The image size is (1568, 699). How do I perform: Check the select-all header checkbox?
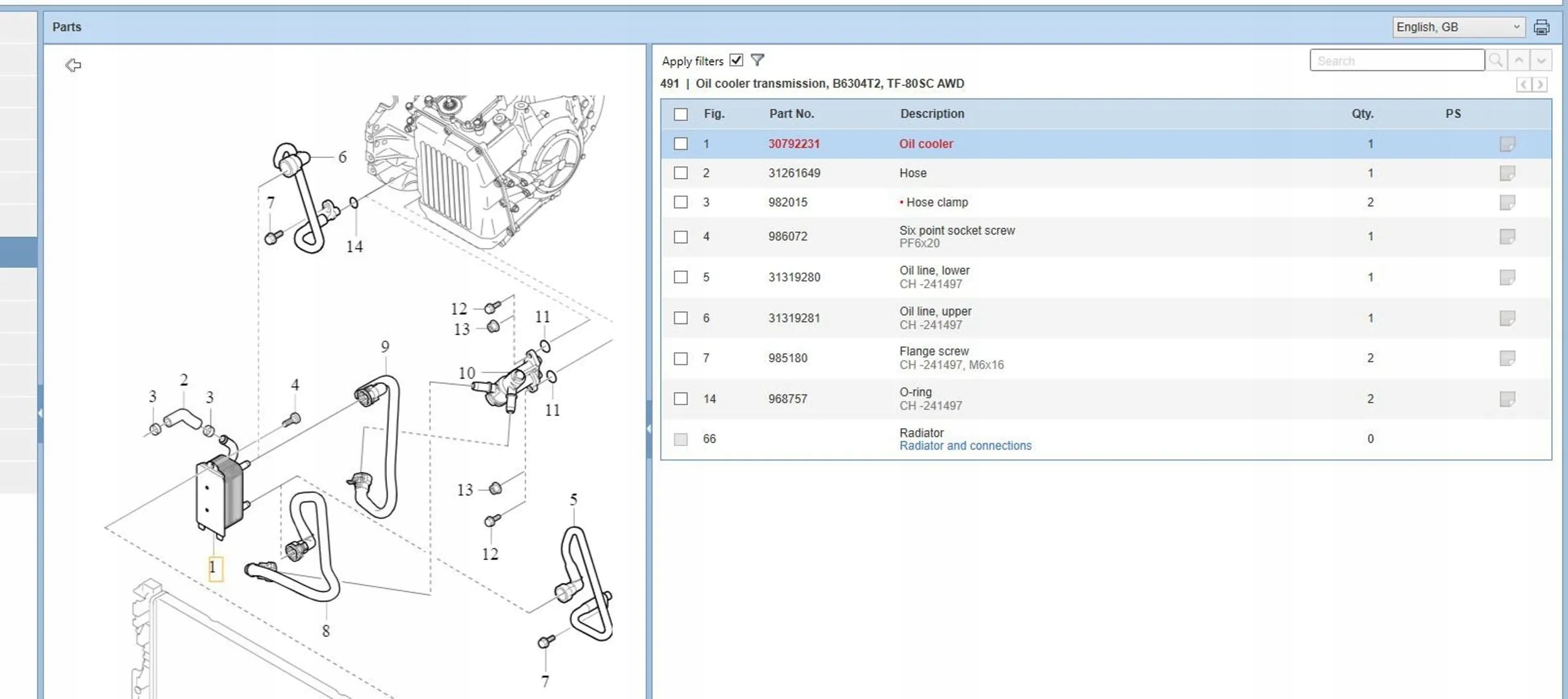coord(681,114)
